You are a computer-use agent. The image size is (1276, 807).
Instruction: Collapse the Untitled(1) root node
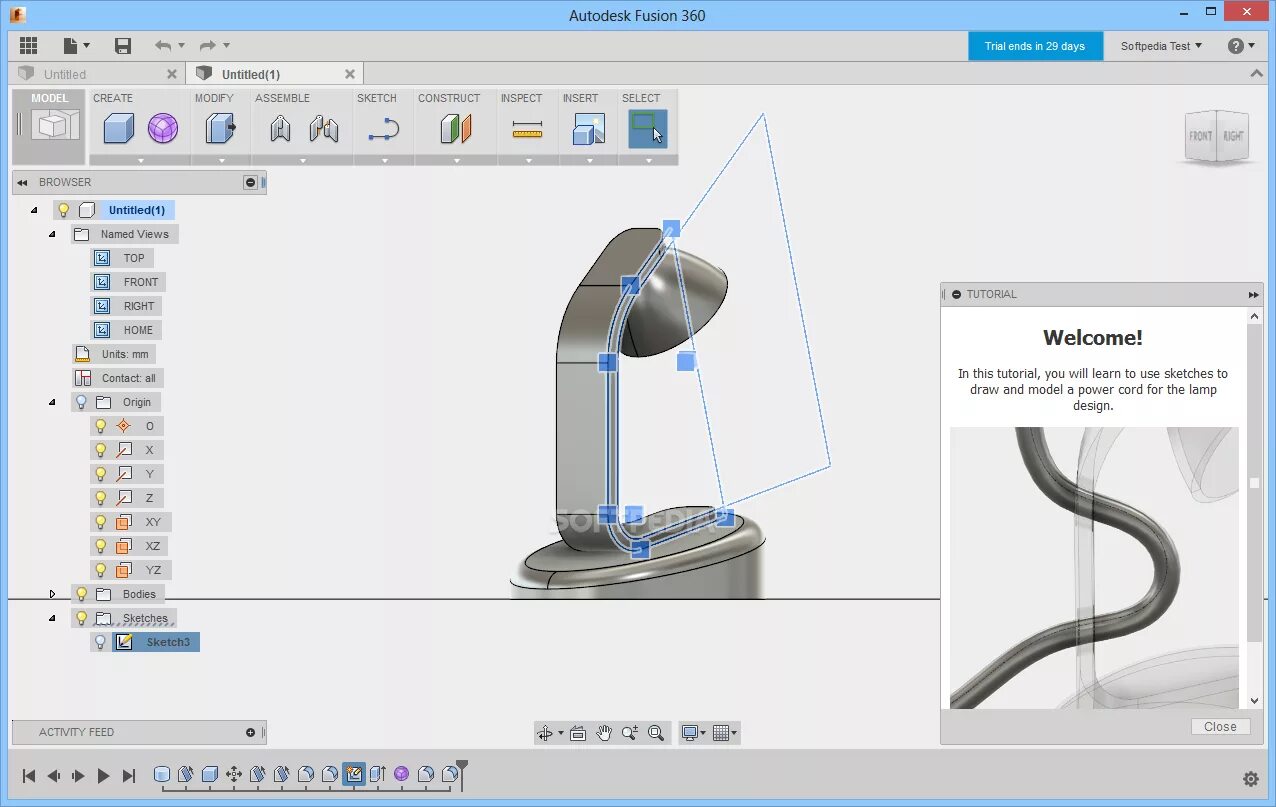(34, 210)
